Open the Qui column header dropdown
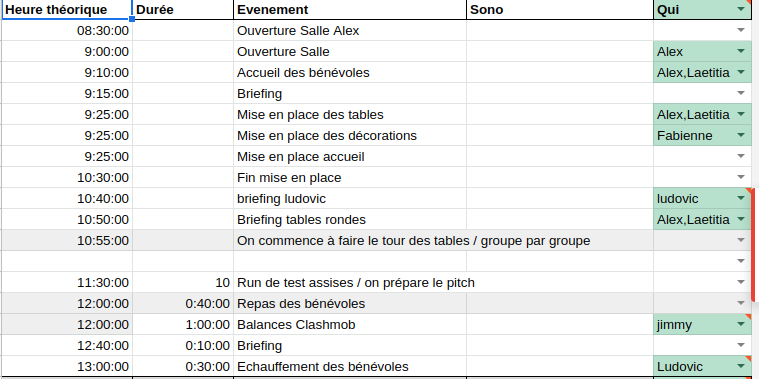The width and height of the screenshot is (759, 379). pyautogui.click(x=741, y=9)
